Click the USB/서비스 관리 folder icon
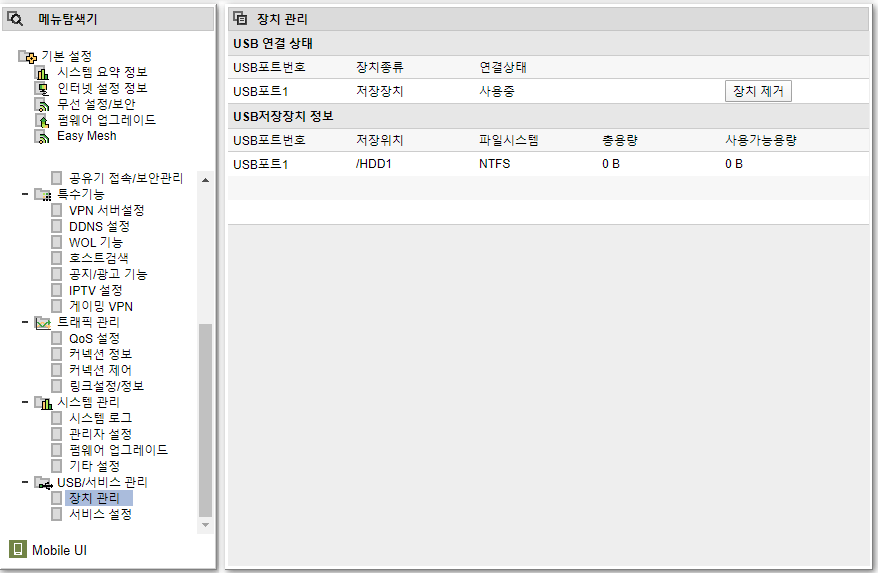This screenshot has width=878, height=573. pyautogui.click(x=43, y=483)
